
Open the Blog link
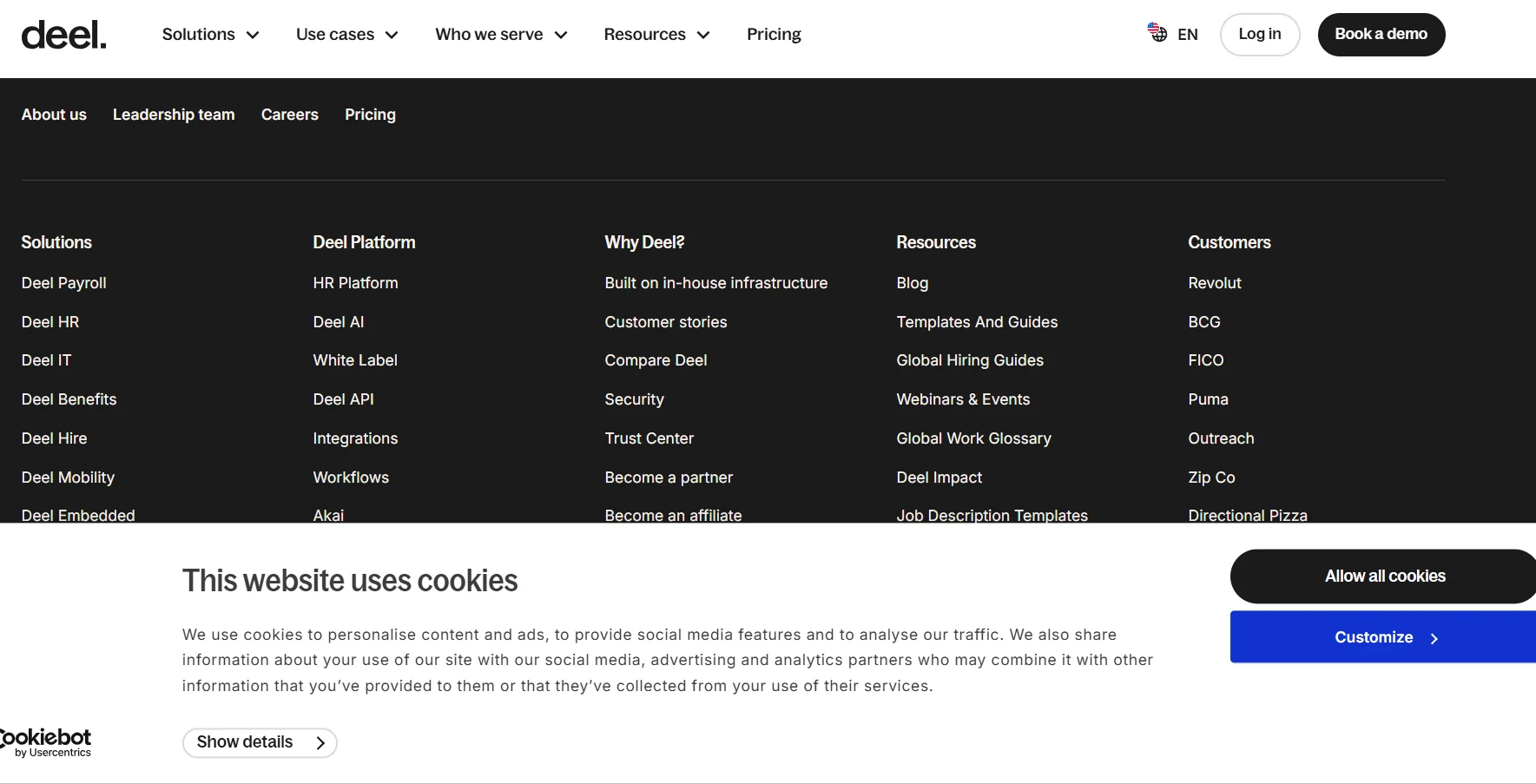coord(913,283)
